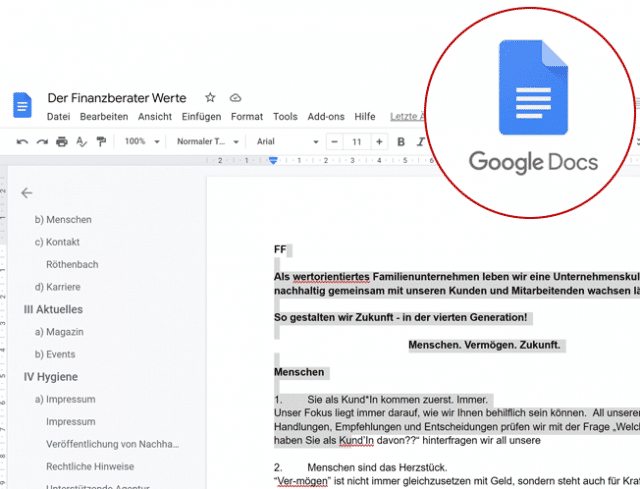Viewport: 640px width, 489px height.
Task: Toggle italic formatting
Action: [x=420, y=142]
